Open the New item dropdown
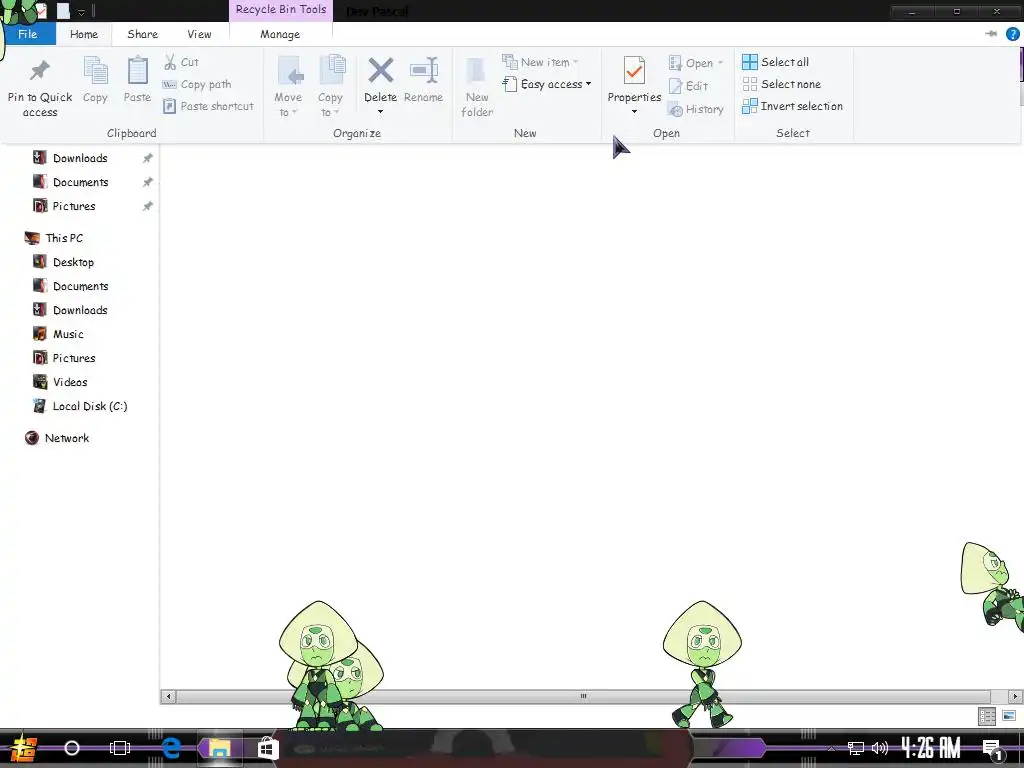Viewport: 1024px width, 768px height. [x=540, y=62]
